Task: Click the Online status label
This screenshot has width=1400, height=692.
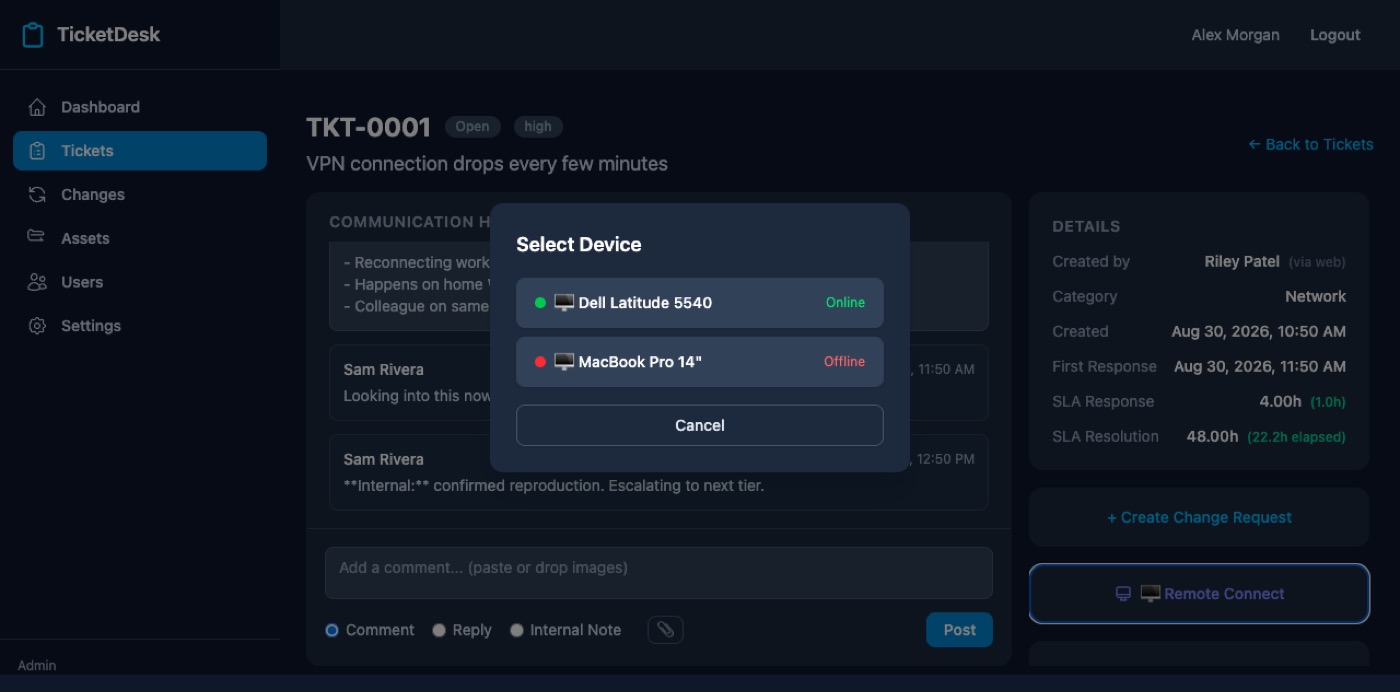Action: point(845,303)
